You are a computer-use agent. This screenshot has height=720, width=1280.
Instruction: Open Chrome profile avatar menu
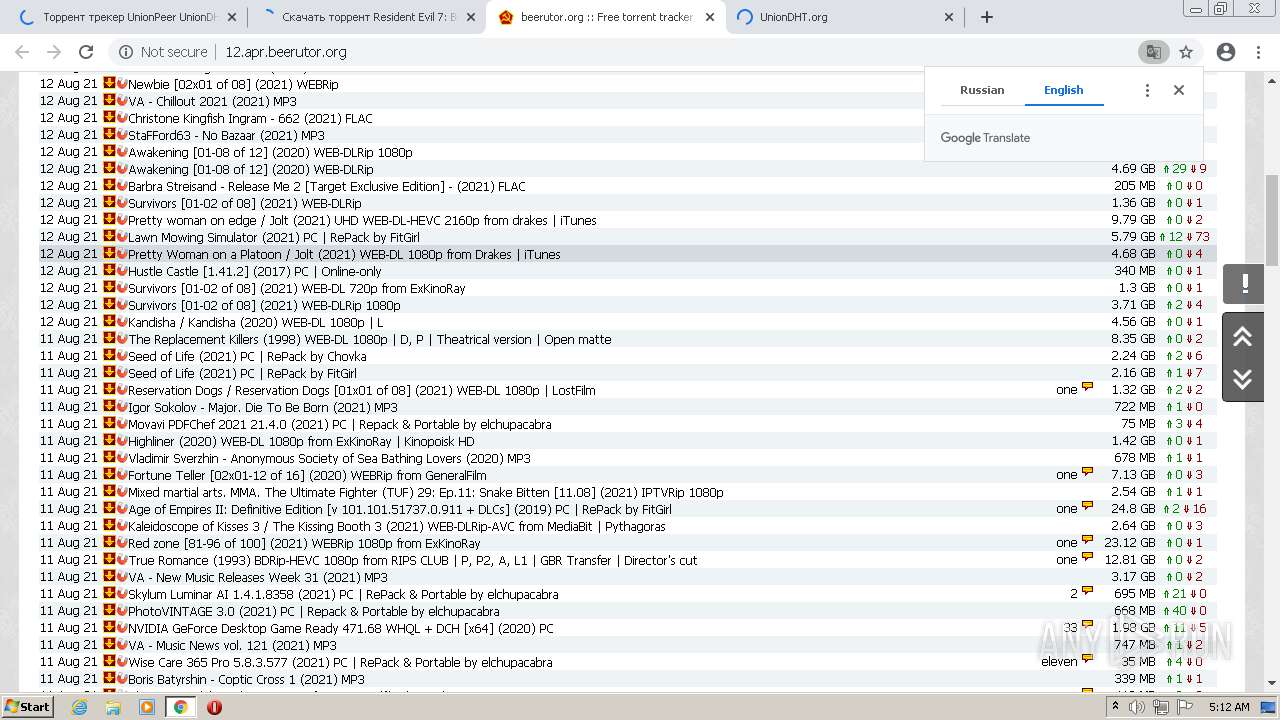point(1226,52)
